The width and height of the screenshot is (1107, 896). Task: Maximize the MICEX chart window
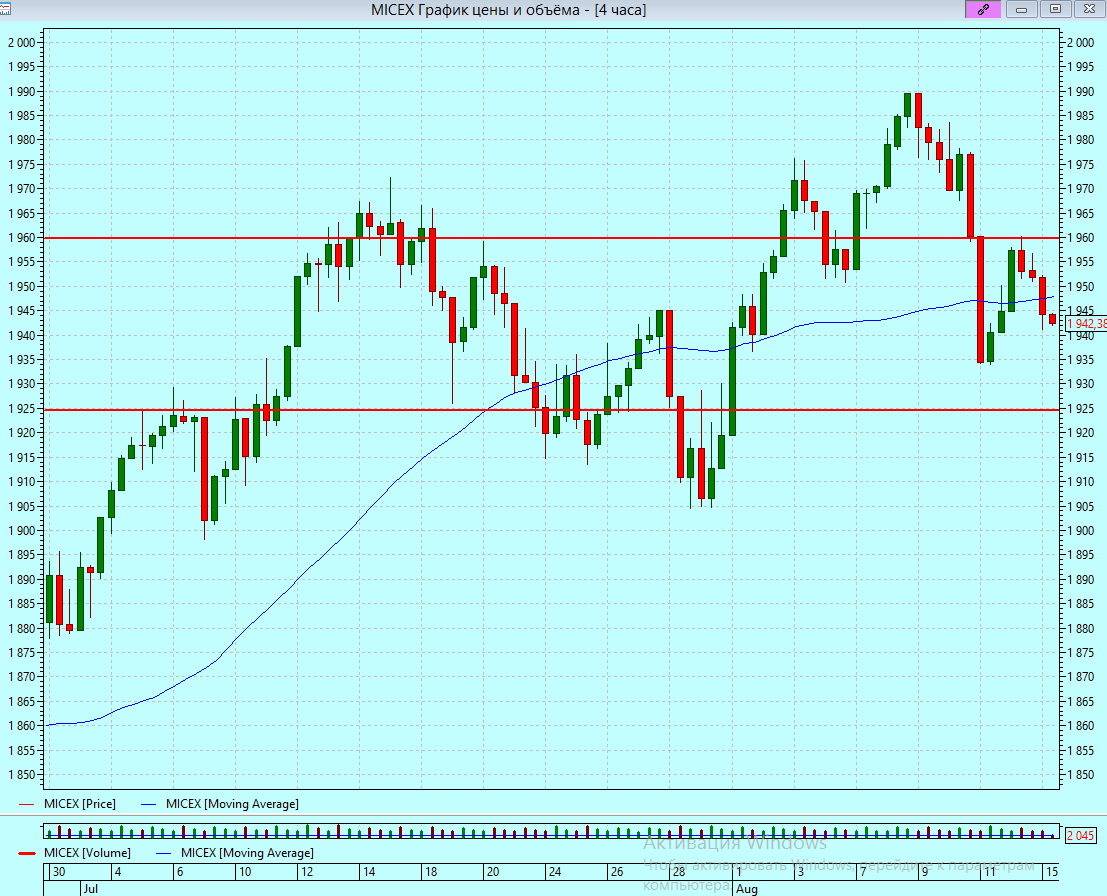pyautogui.click(x=1055, y=9)
